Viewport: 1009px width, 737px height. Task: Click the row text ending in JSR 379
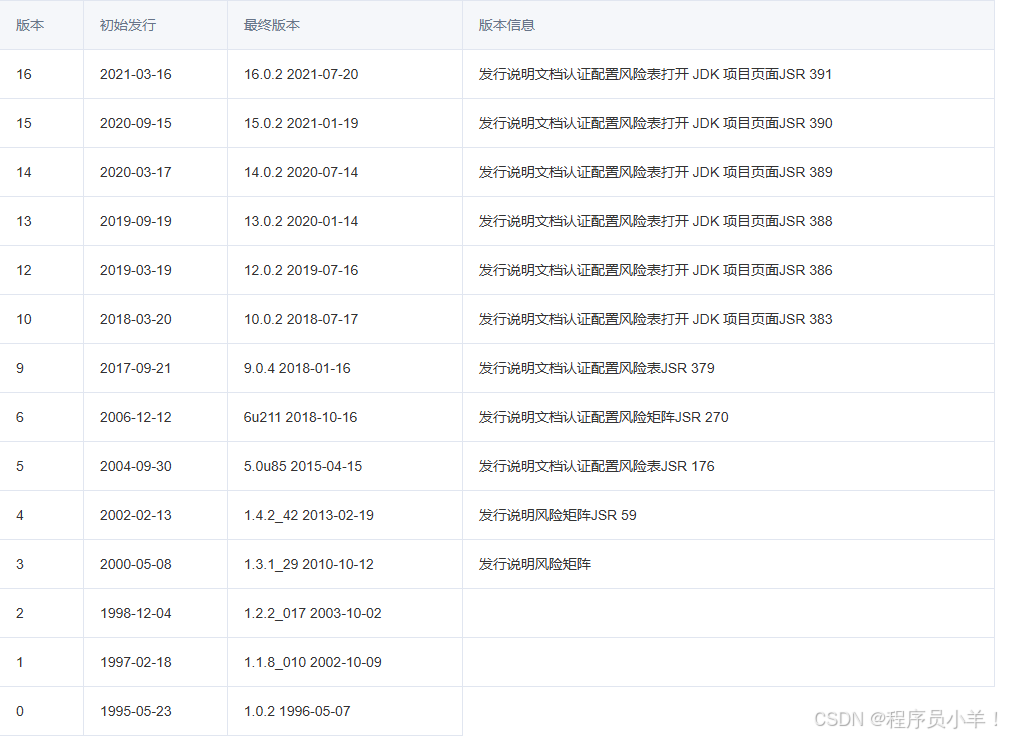tap(597, 368)
